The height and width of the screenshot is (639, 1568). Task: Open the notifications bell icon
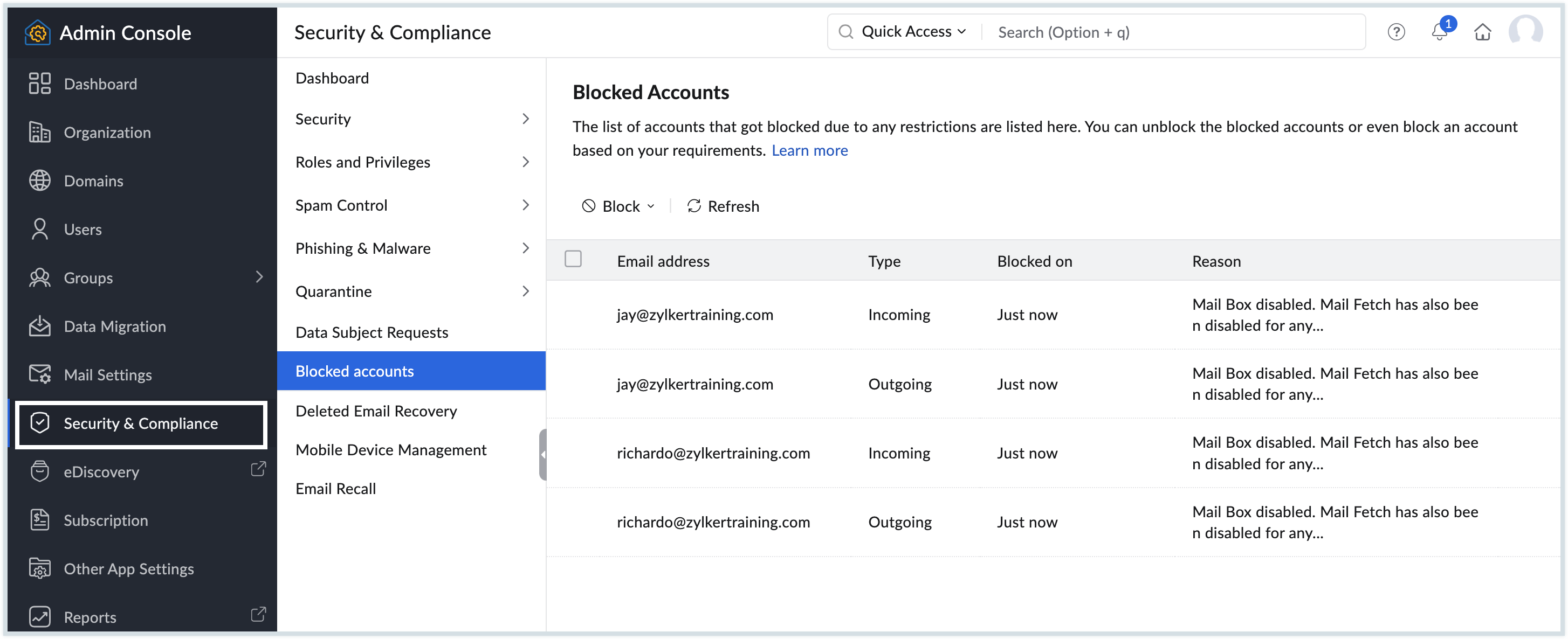[x=1439, y=32]
